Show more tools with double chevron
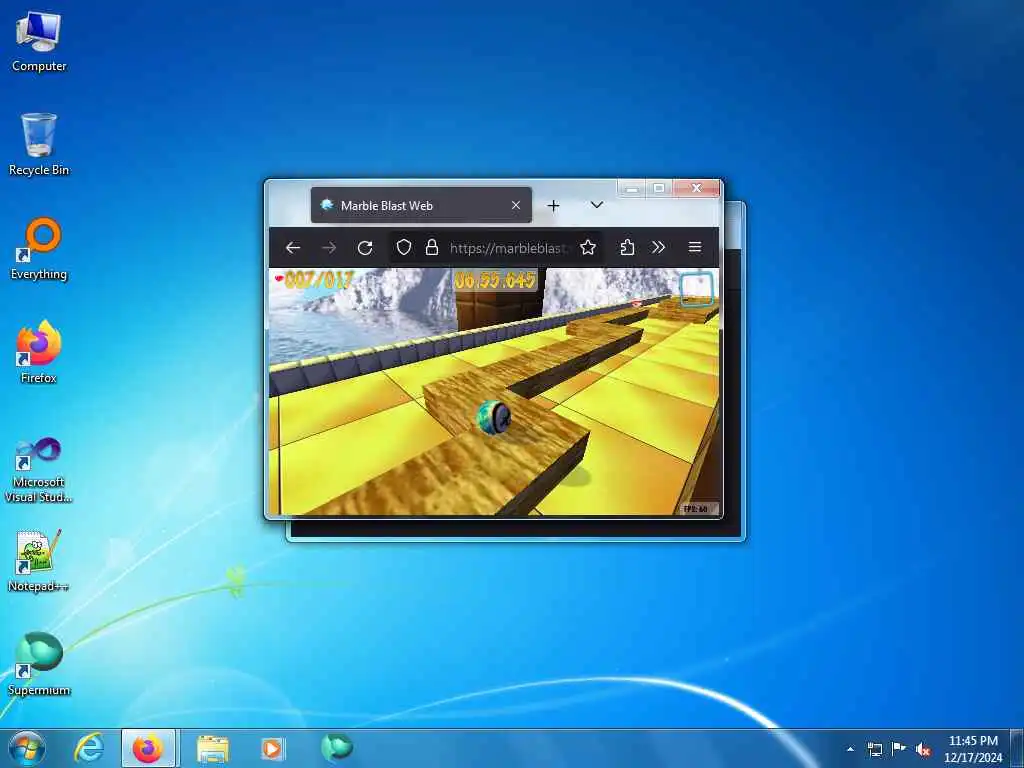Viewport: 1024px width, 768px height. [x=658, y=248]
